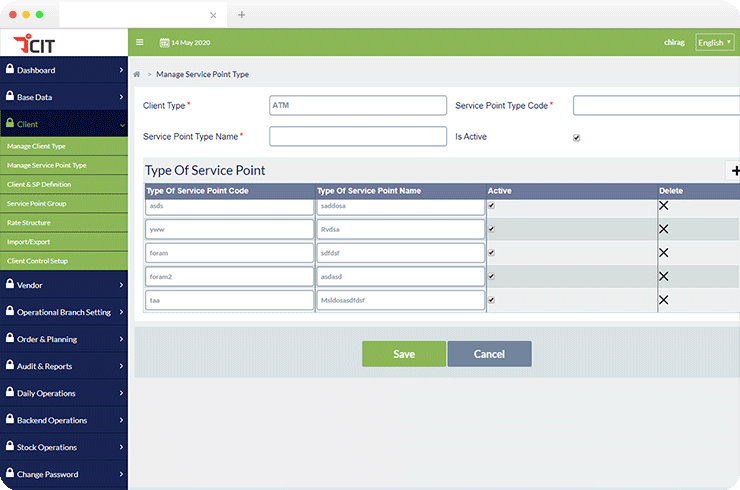
Task: Edit the name field containing Msldosasdfdsf
Action: click(x=401, y=300)
